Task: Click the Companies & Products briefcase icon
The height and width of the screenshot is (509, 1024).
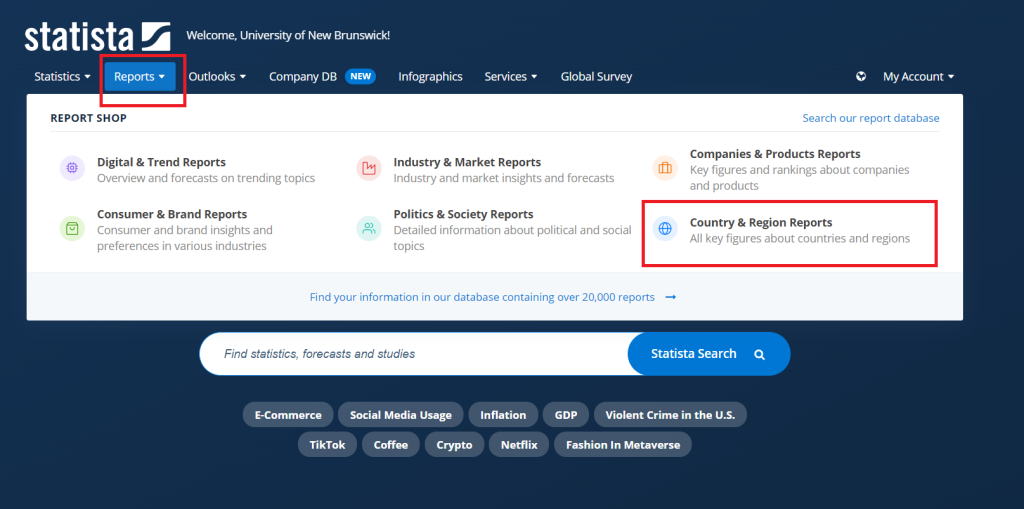Action: pyautogui.click(x=665, y=168)
